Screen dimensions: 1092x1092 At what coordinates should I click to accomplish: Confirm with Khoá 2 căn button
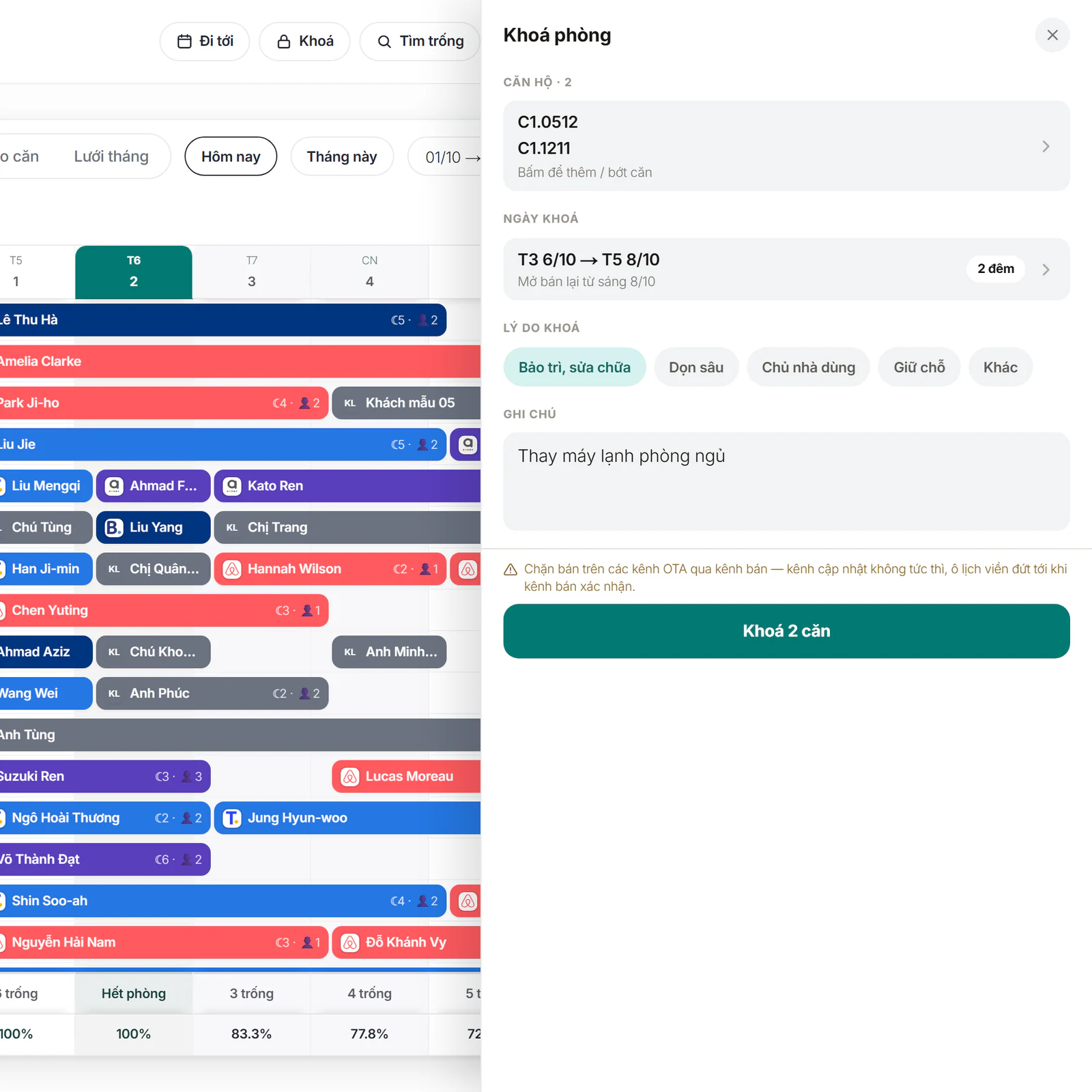pos(786,631)
